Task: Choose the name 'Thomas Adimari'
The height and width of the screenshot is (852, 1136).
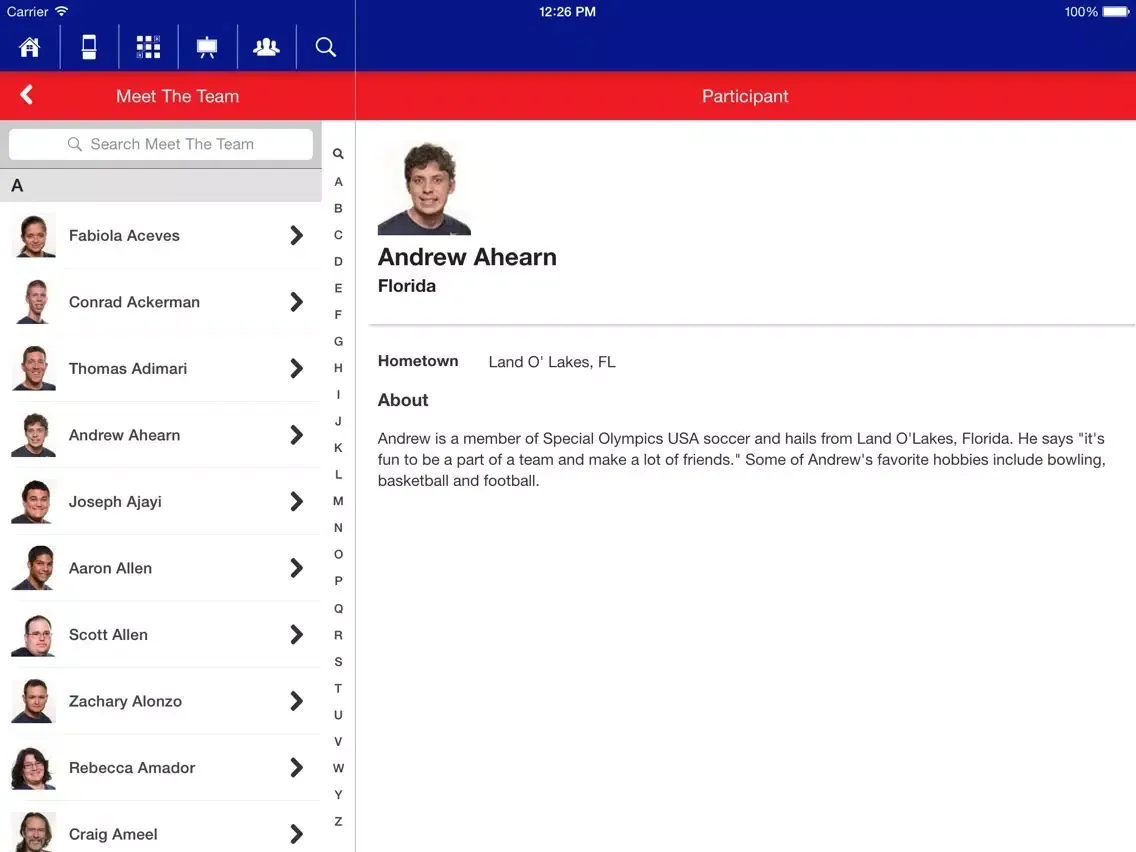Action: tap(128, 369)
